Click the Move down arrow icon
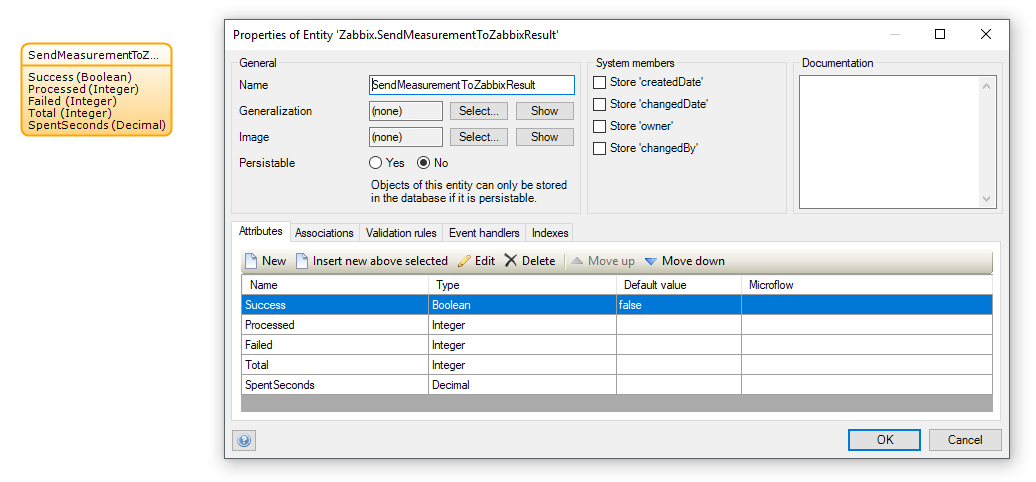The width and height of the screenshot is (1036, 482). pos(650,261)
